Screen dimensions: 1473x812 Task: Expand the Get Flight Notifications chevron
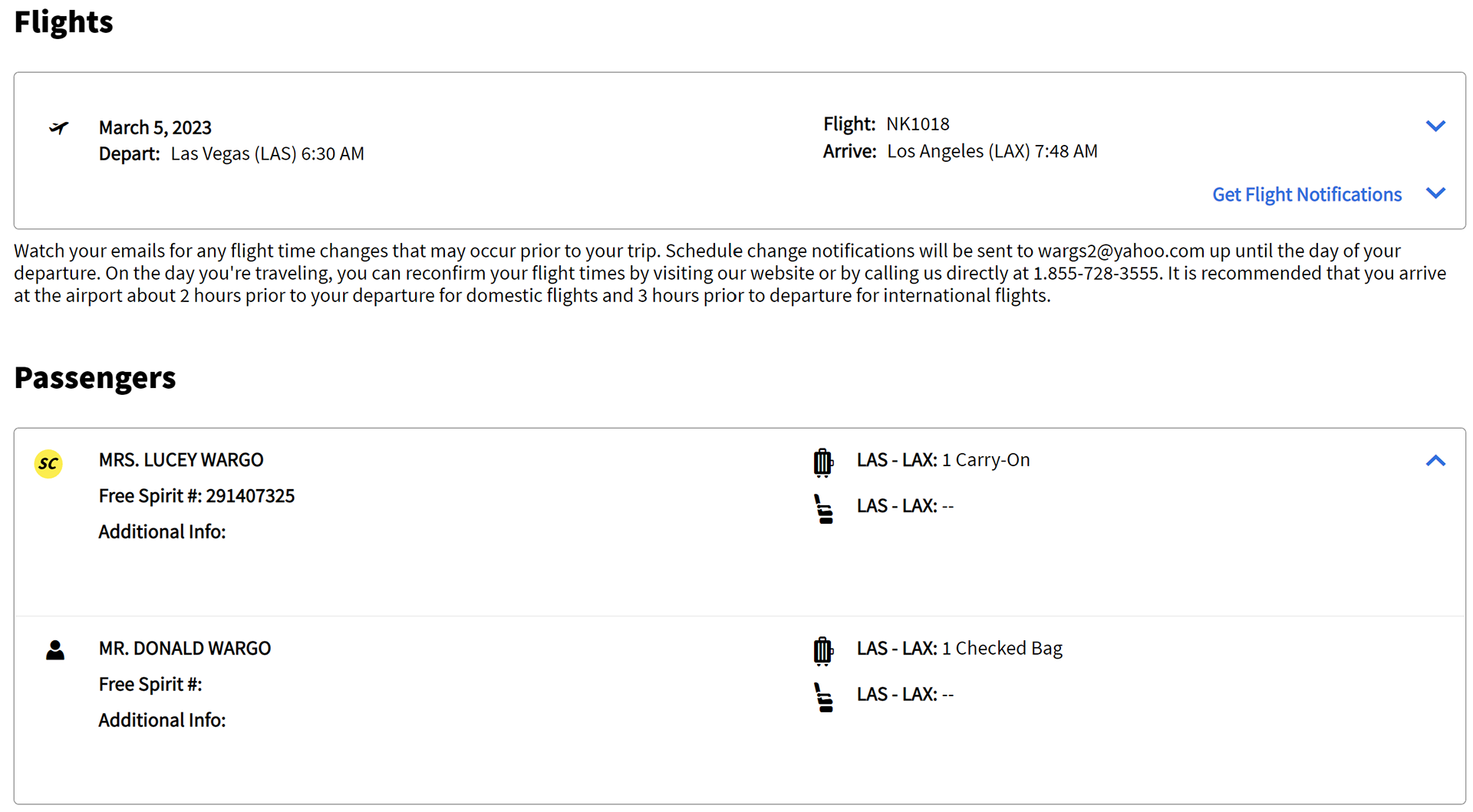(x=1435, y=193)
